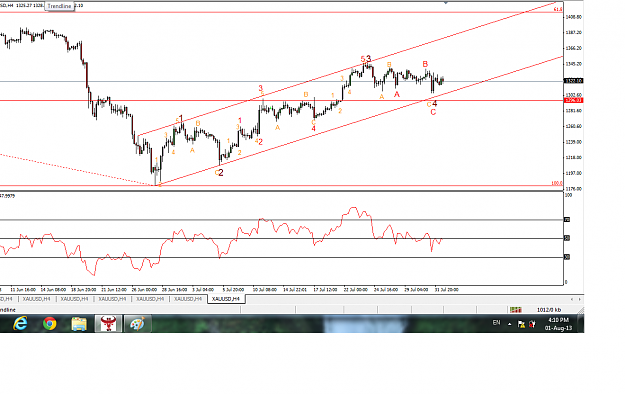Click the Trendline tooltip label
This screenshot has height=394, width=625.
[59, 6]
